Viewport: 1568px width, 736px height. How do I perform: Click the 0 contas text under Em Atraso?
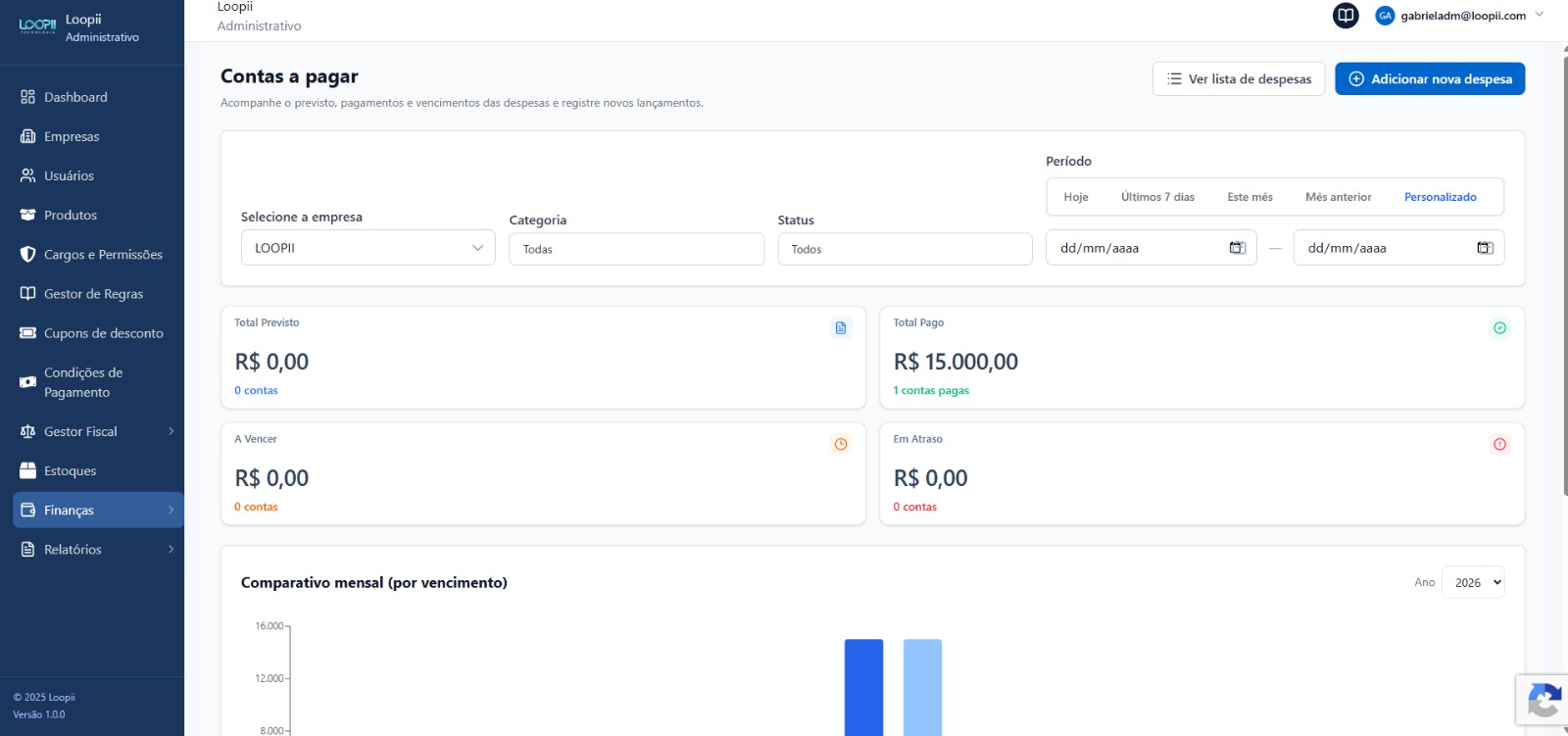[x=914, y=507]
